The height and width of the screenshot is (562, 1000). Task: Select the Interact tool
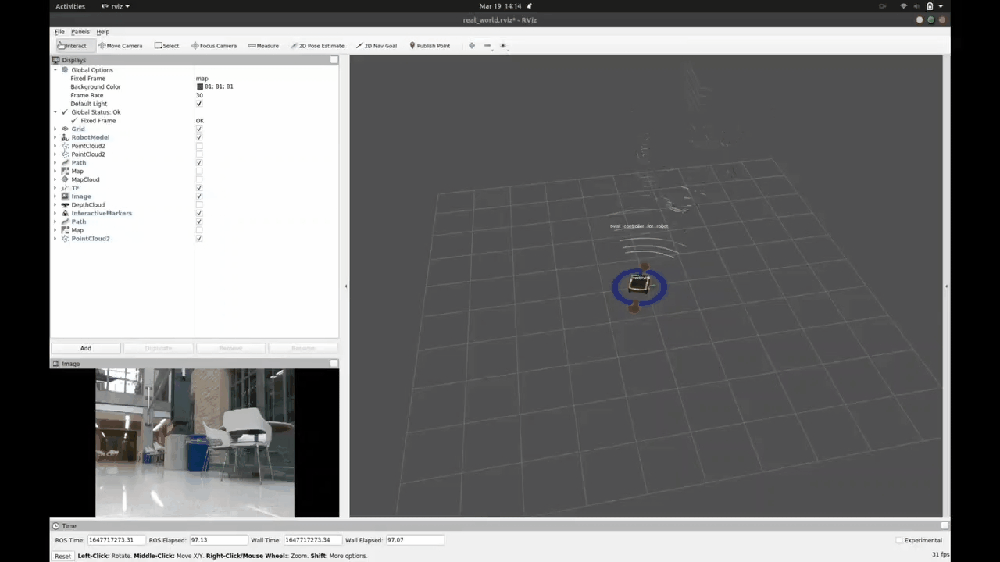click(72, 45)
